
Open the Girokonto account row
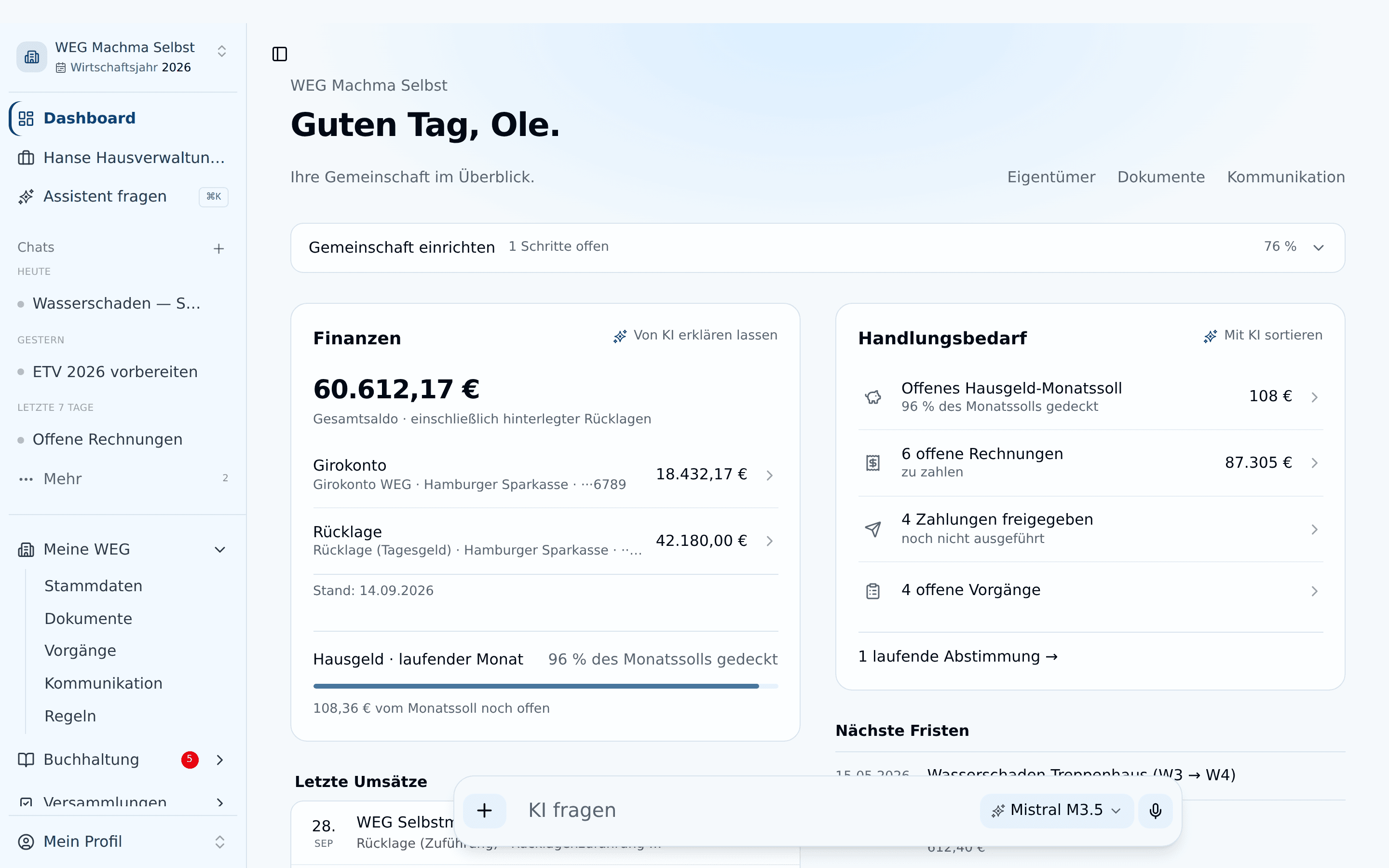point(545,475)
